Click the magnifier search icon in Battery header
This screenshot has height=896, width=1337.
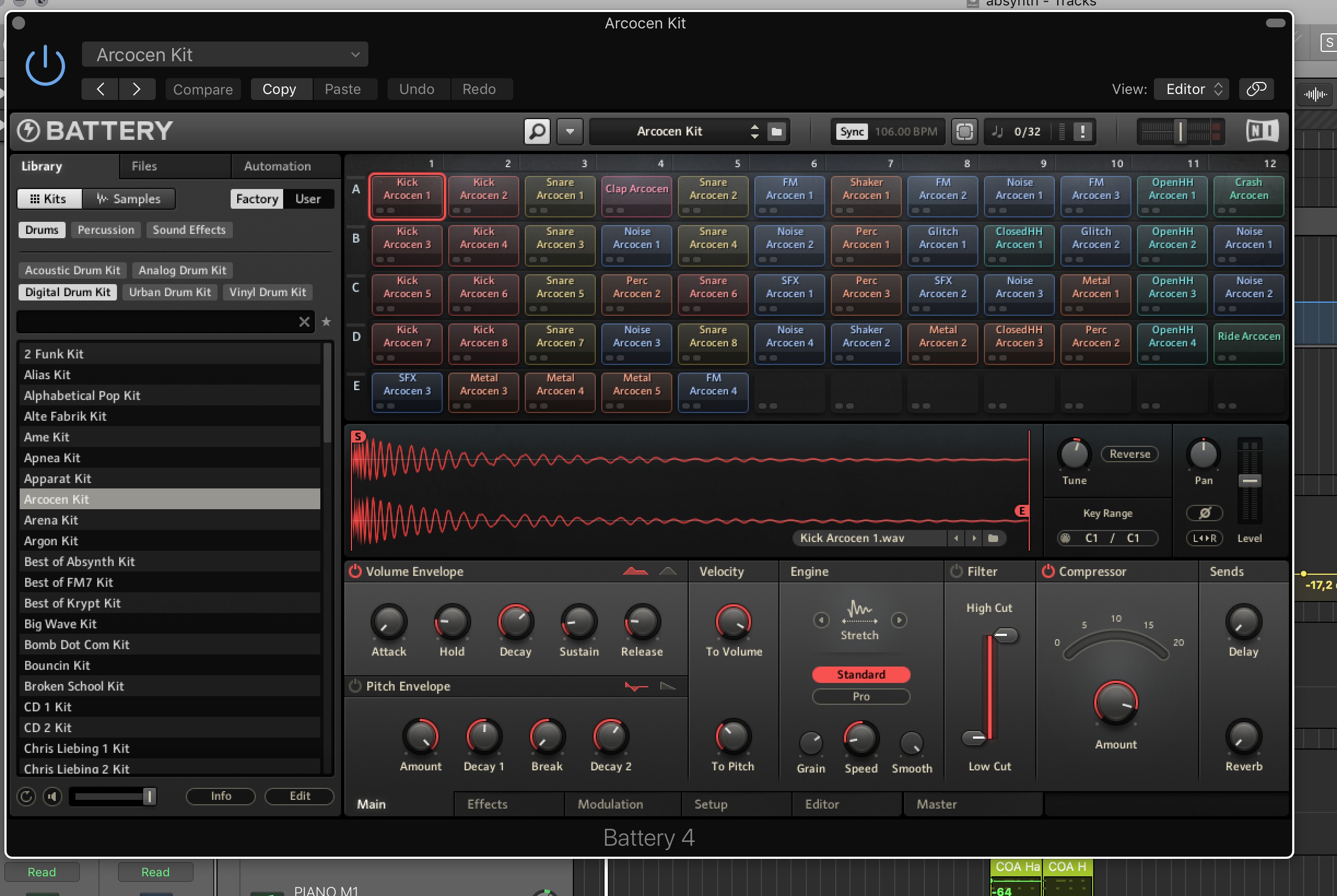(x=537, y=132)
